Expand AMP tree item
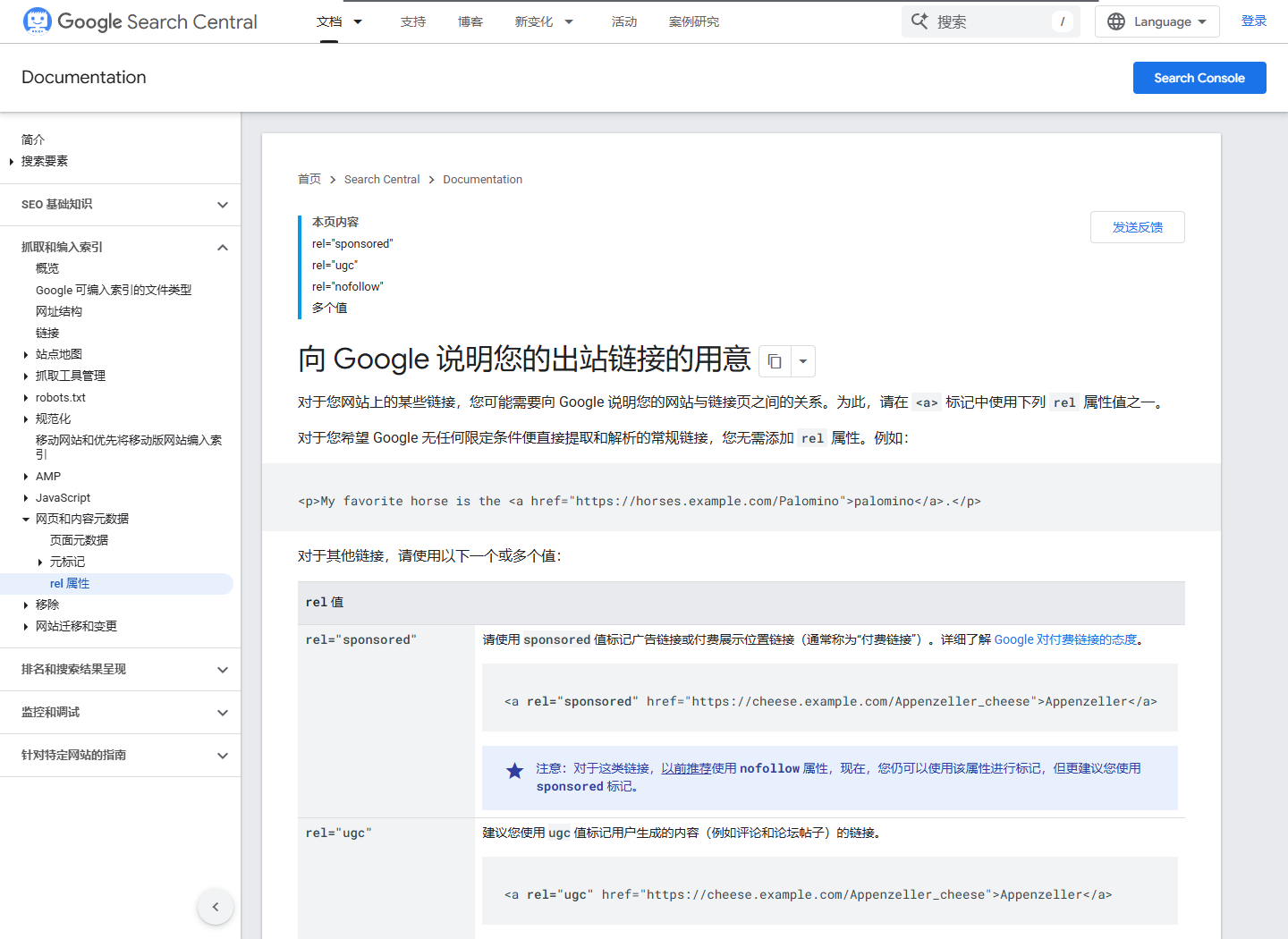This screenshot has height=939, width=1288. pos(25,477)
